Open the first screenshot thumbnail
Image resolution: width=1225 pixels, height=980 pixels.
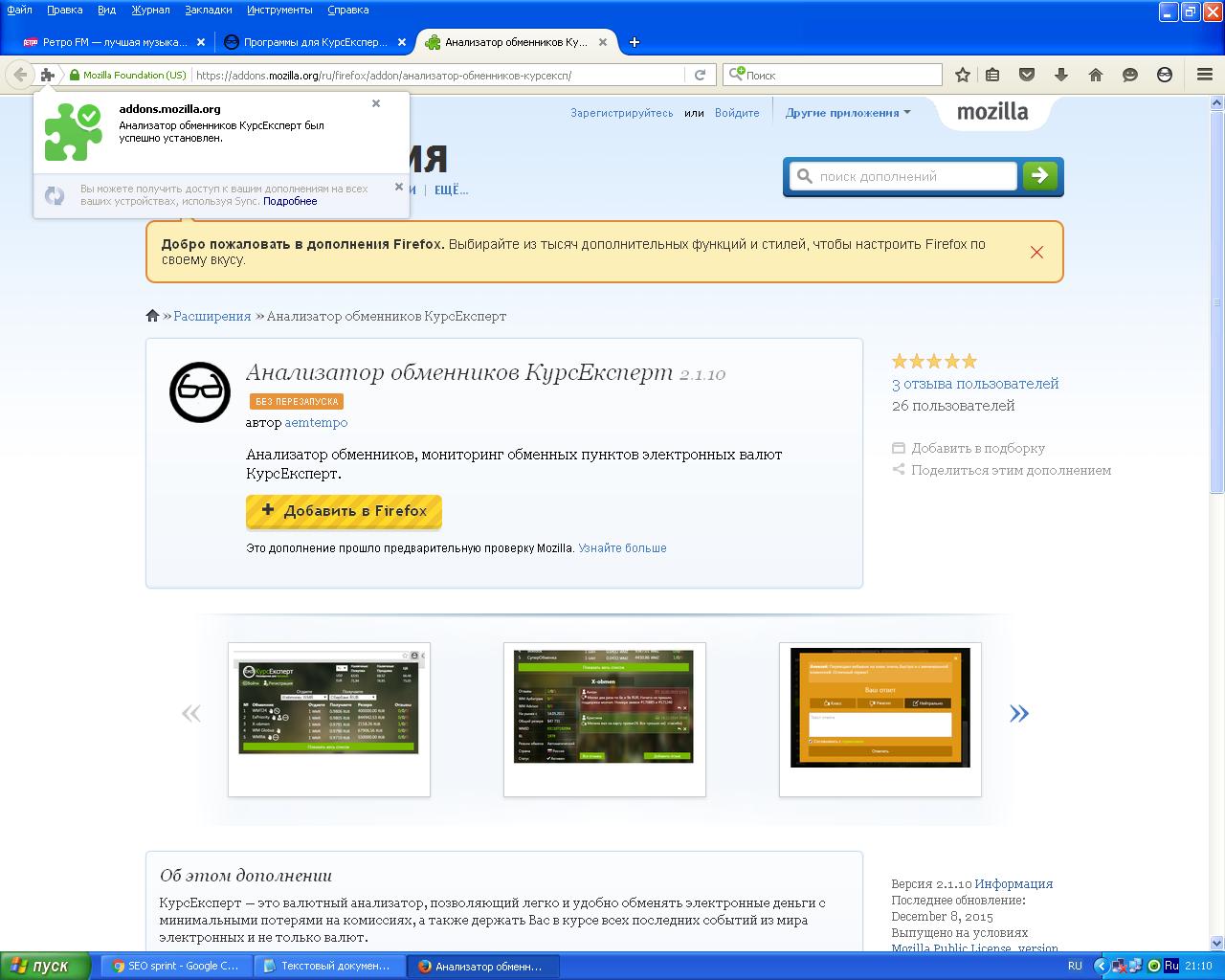click(x=329, y=719)
